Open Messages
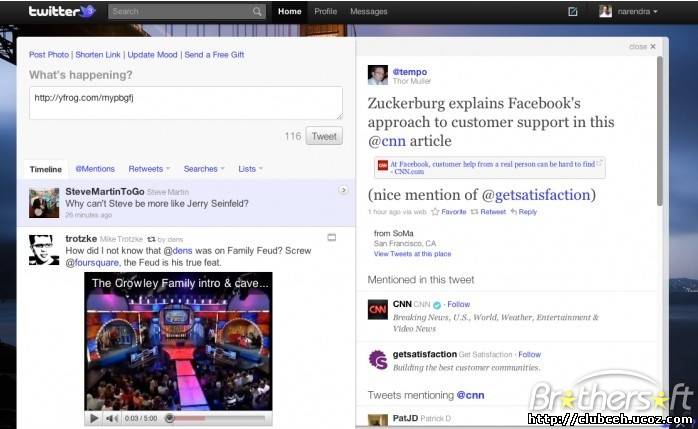The height and width of the screenshot is (429, 698). 369,12
